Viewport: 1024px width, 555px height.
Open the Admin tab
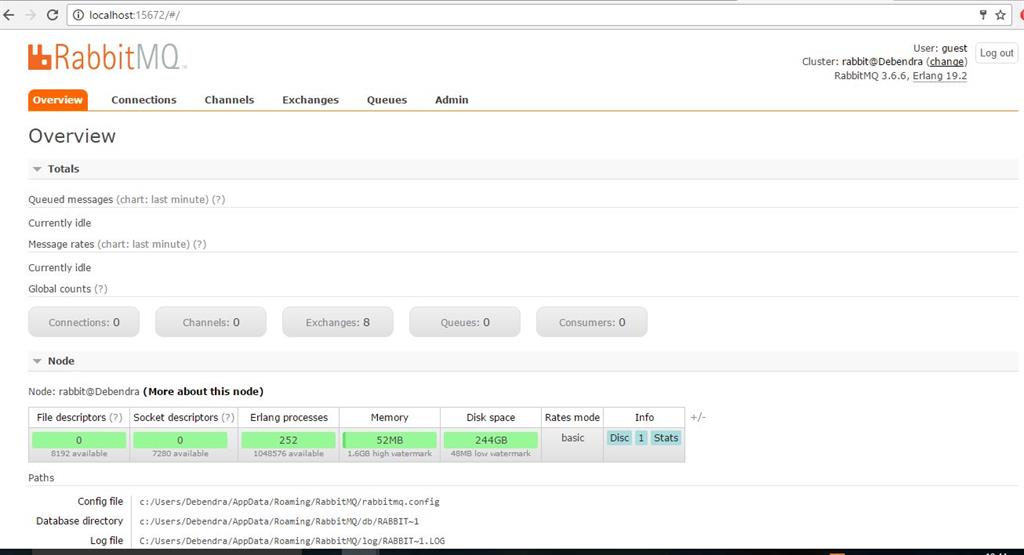(x=451, y=100)
